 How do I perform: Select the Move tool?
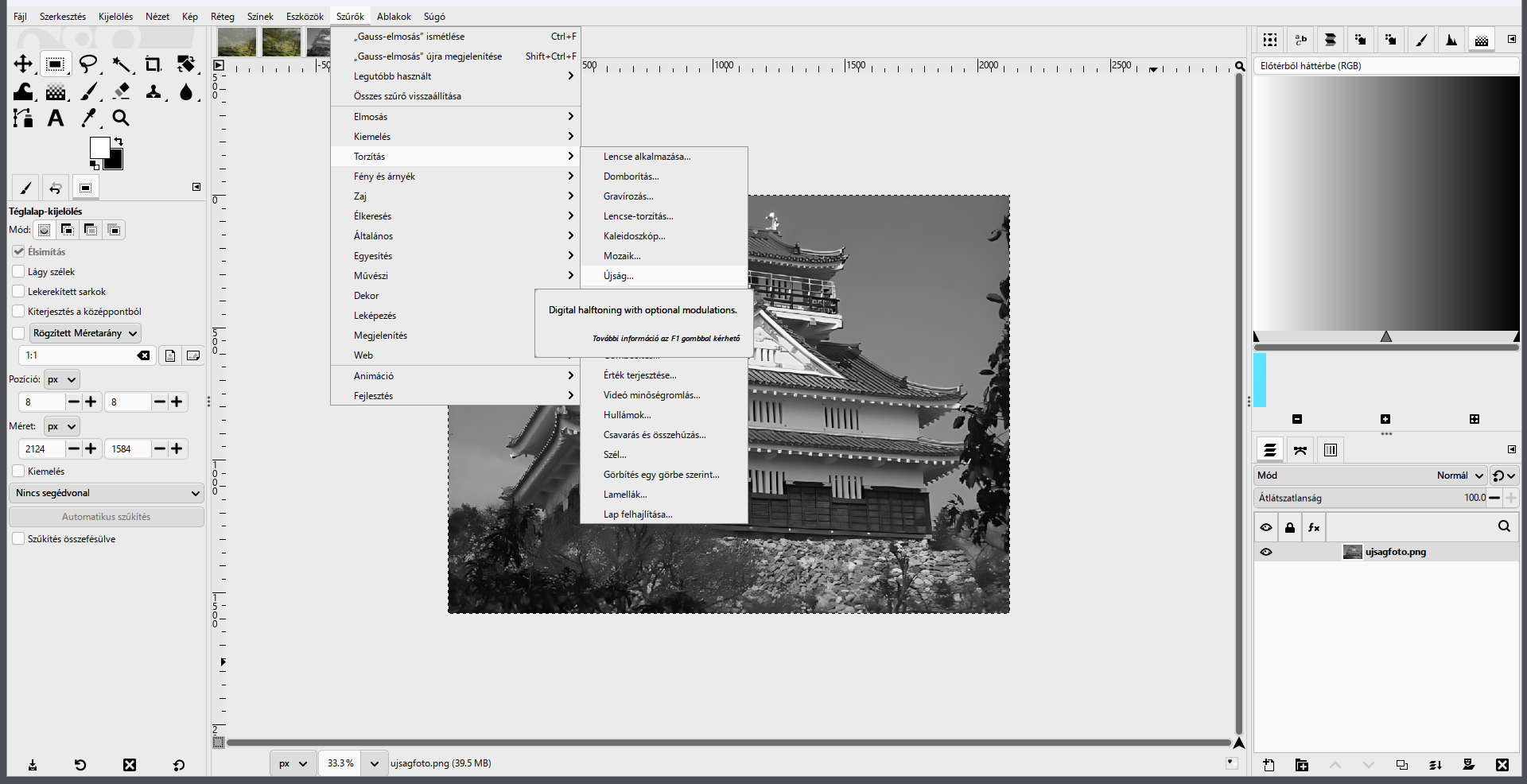click(23, 64)
